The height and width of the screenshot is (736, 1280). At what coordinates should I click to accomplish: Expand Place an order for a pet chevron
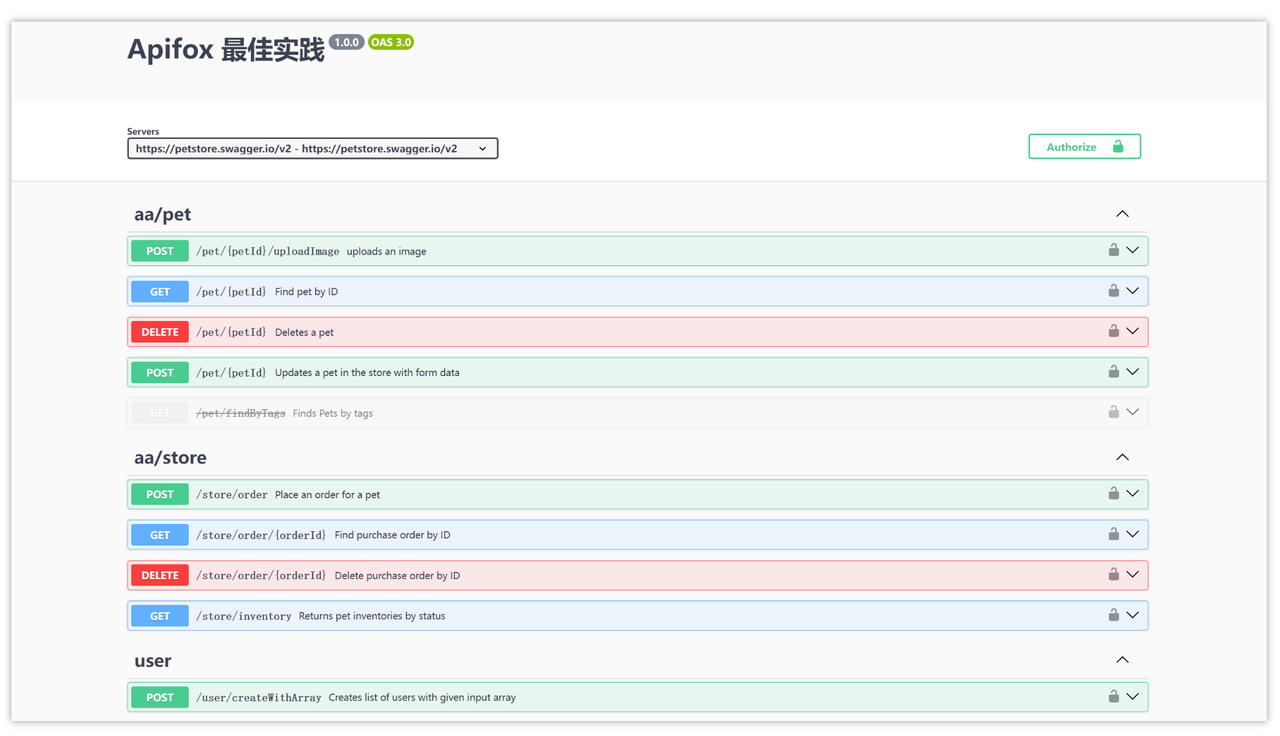click(x=1133, y=494)
